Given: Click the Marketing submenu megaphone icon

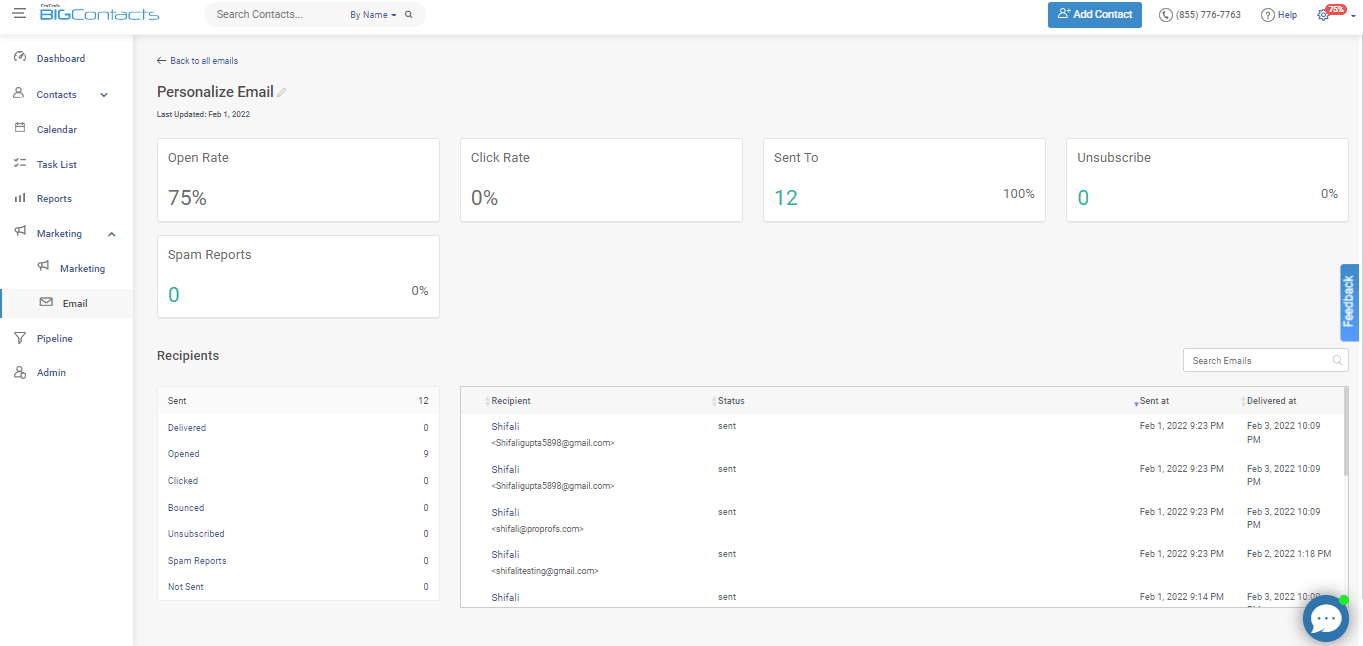Looking at the screenshot, I should 43,267.
